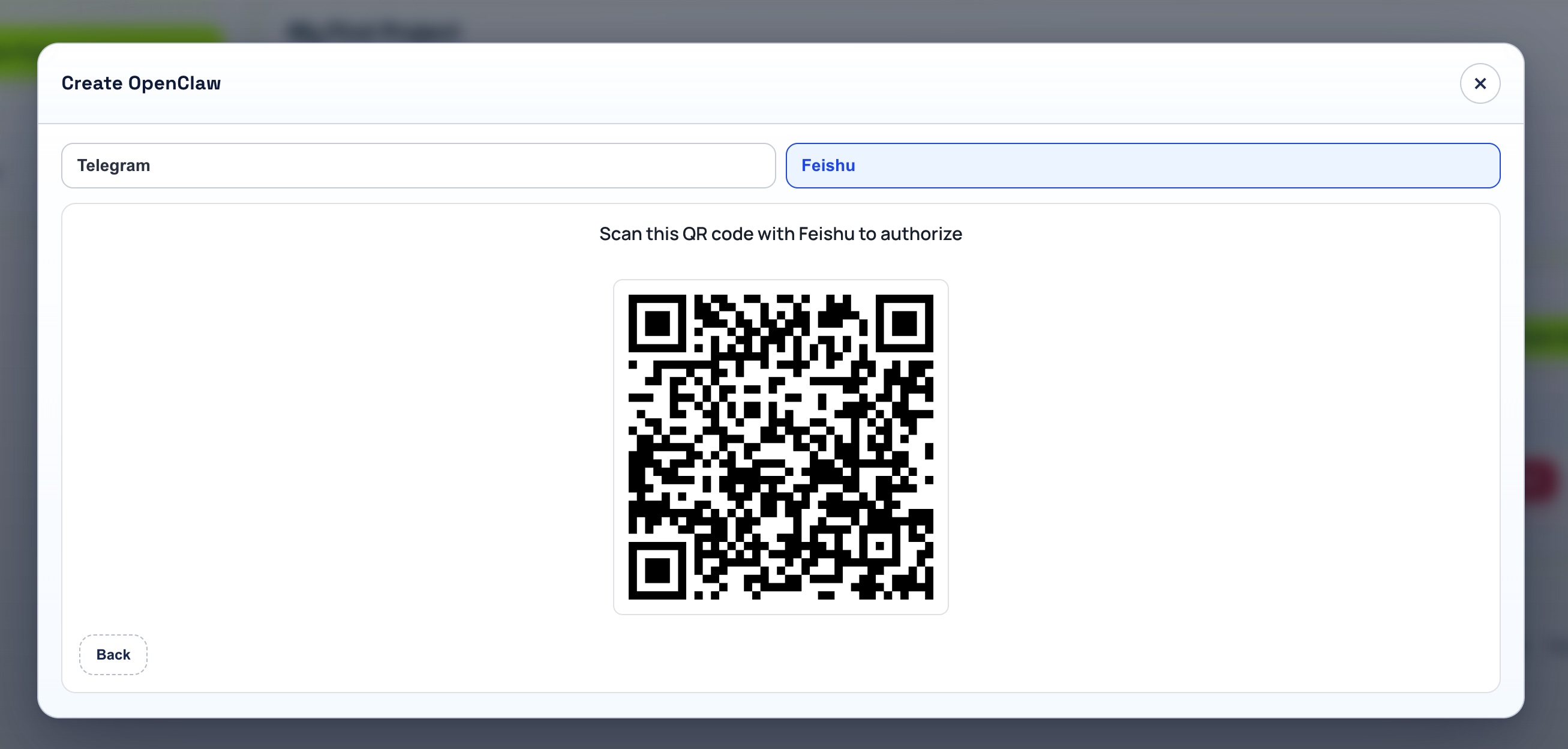Click the blurred project title above dialog
This screenshot has height=749, width=1568.
pyautogui.click(x=373, y=31)
